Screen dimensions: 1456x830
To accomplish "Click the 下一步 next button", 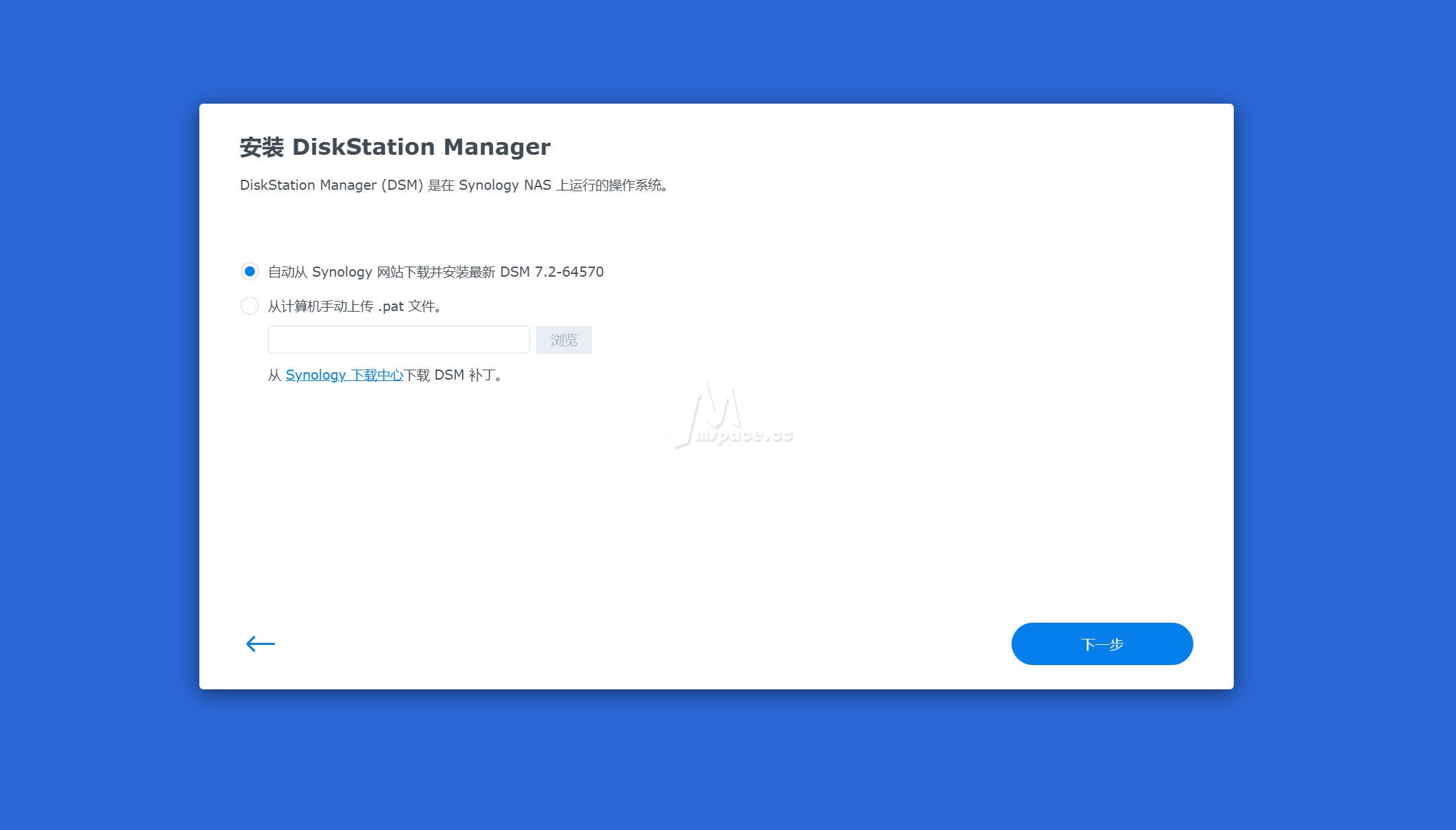I will pyautogui.click(x=1102, y=644).
